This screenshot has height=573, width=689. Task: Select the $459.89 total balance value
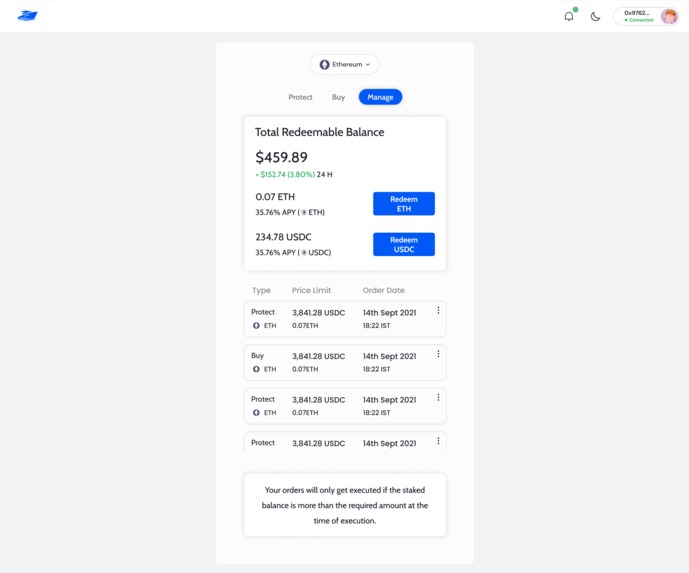coord(281,157)
